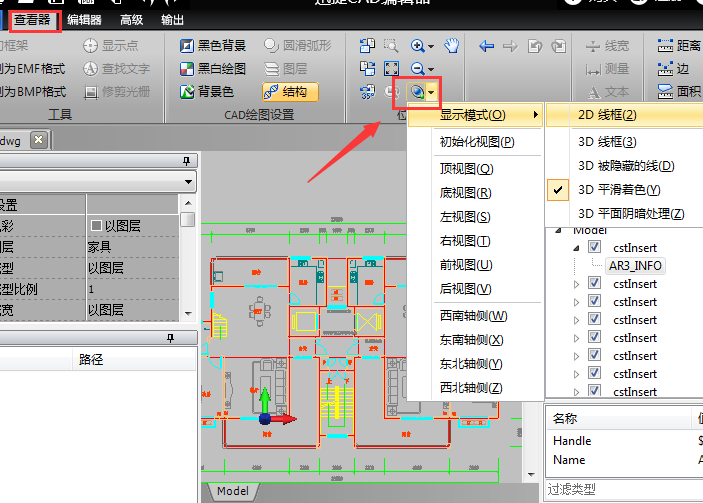Select the black and white drawing icon
Viewport: 703px width, 503px height.
186,69
